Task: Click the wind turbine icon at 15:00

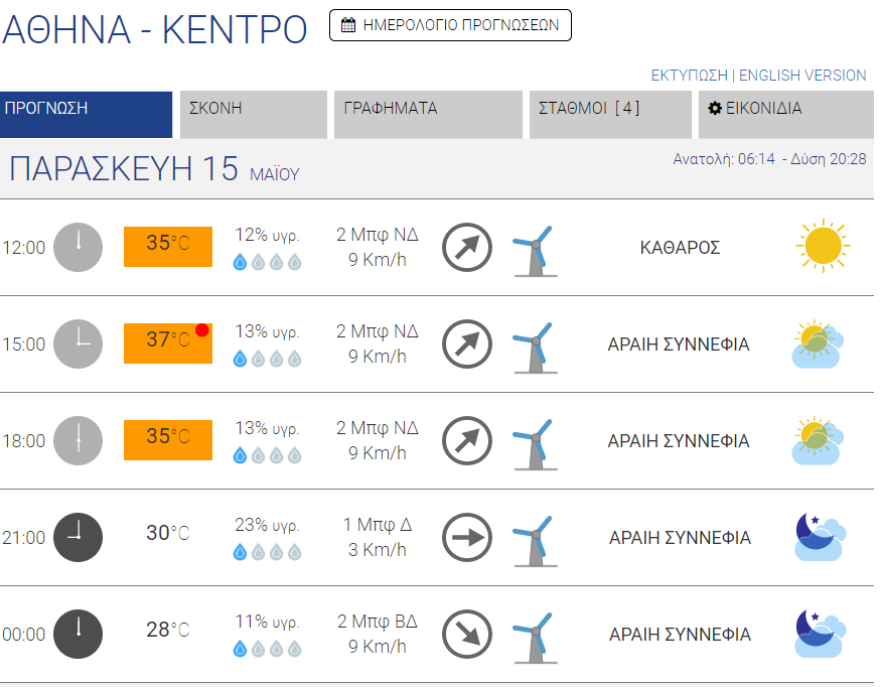Action: [x=534, y=346]
